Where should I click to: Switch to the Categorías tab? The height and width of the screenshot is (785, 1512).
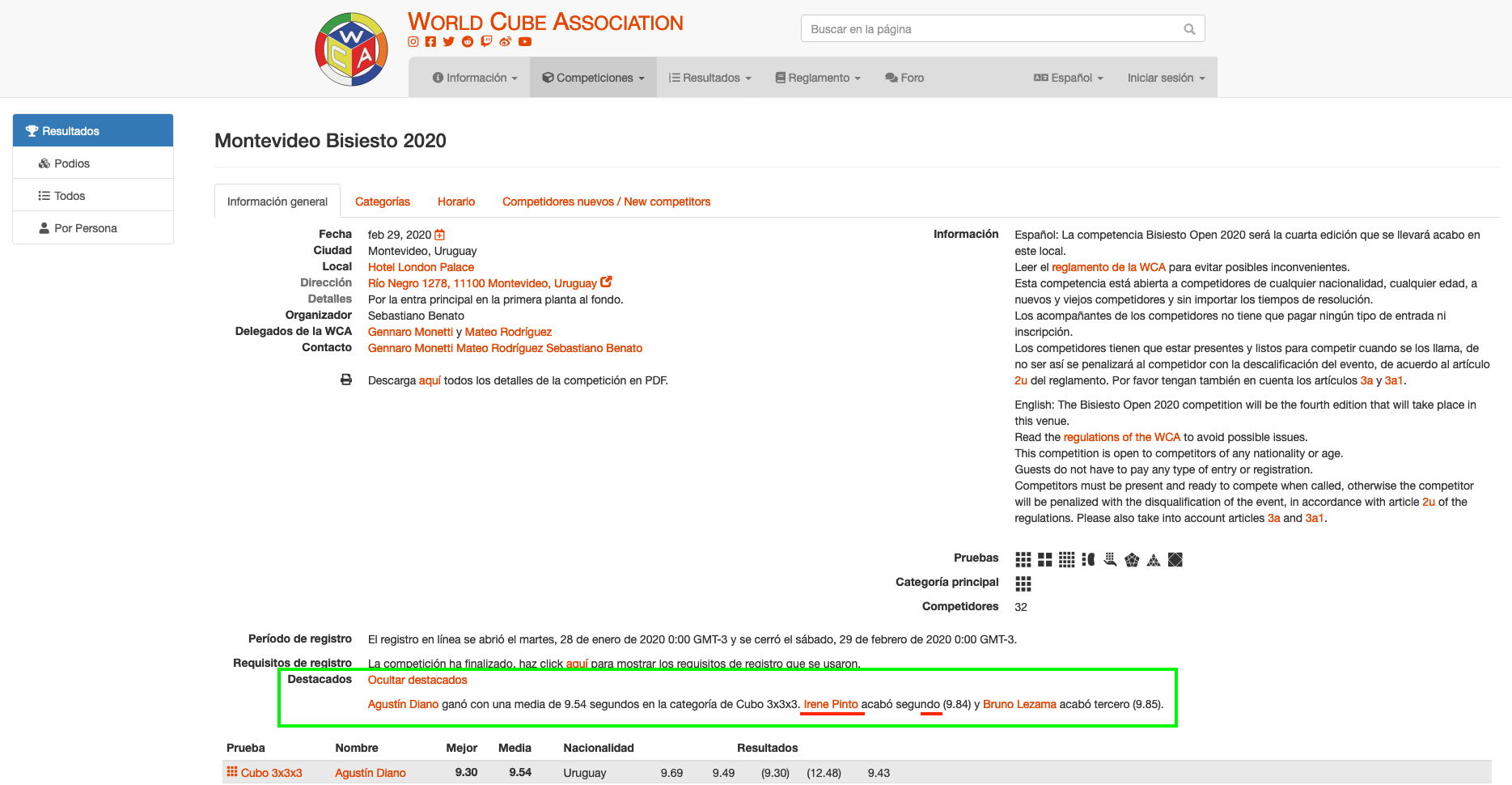pyautogui.click(x=383, y=202)
